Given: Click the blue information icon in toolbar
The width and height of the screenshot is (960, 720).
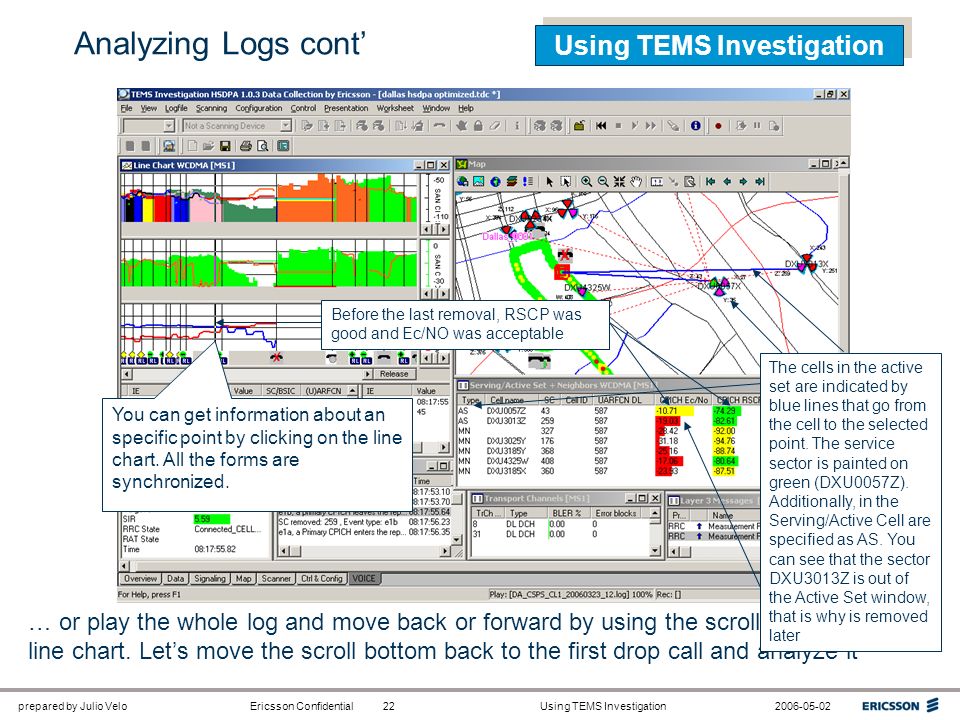Looking at the screenshot, I should (696, 126).
